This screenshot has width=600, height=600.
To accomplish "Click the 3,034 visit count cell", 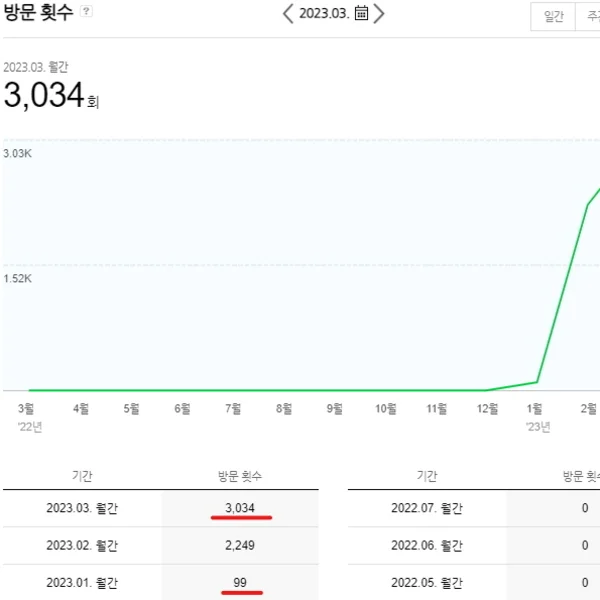I will coord(239,508).
